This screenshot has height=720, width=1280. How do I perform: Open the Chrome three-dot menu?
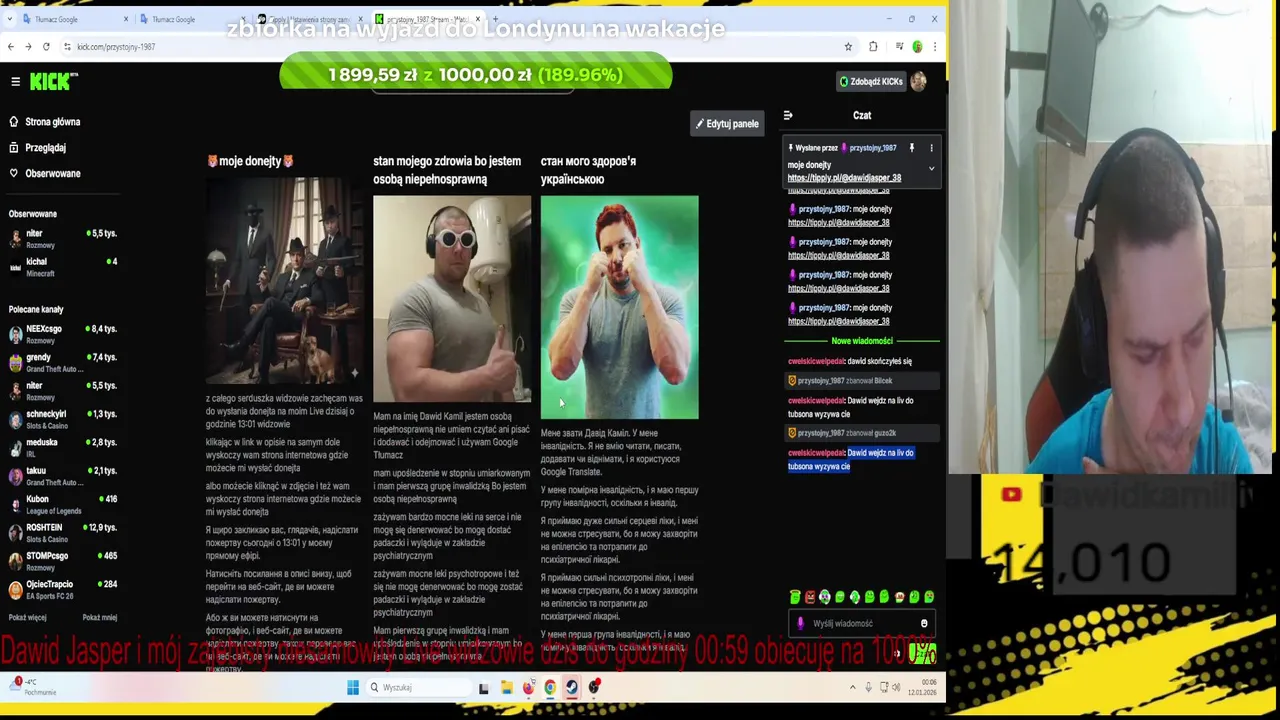pos(935,46)
